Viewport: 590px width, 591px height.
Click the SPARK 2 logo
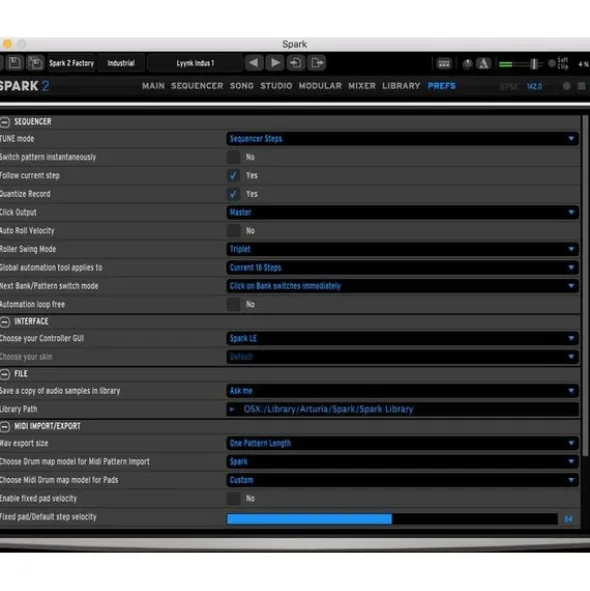[25, 86]
